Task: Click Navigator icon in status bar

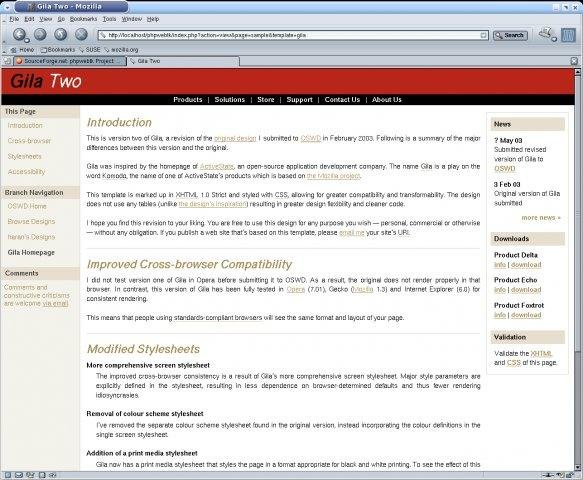Action: coord(8,475)
